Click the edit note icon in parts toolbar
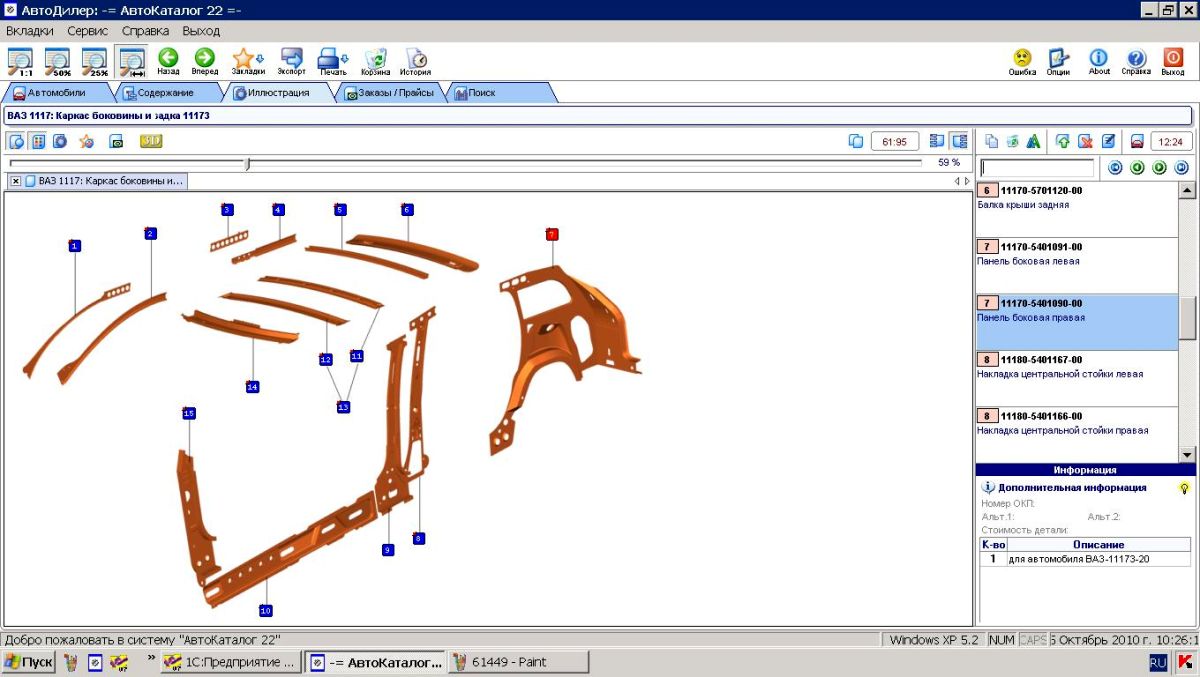 tap(1108, 141)
